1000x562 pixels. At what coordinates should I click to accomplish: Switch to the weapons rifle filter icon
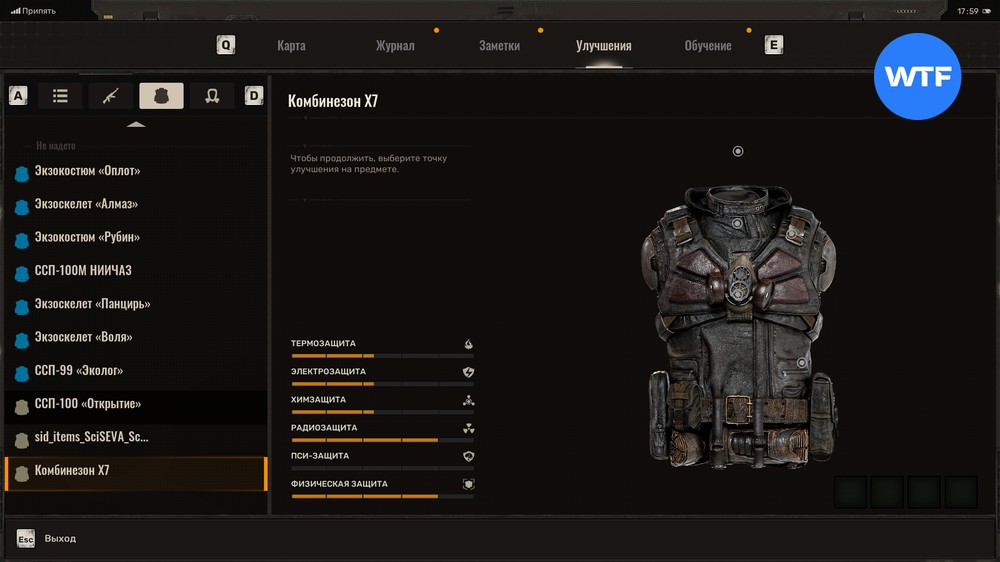tap(110, 96)
